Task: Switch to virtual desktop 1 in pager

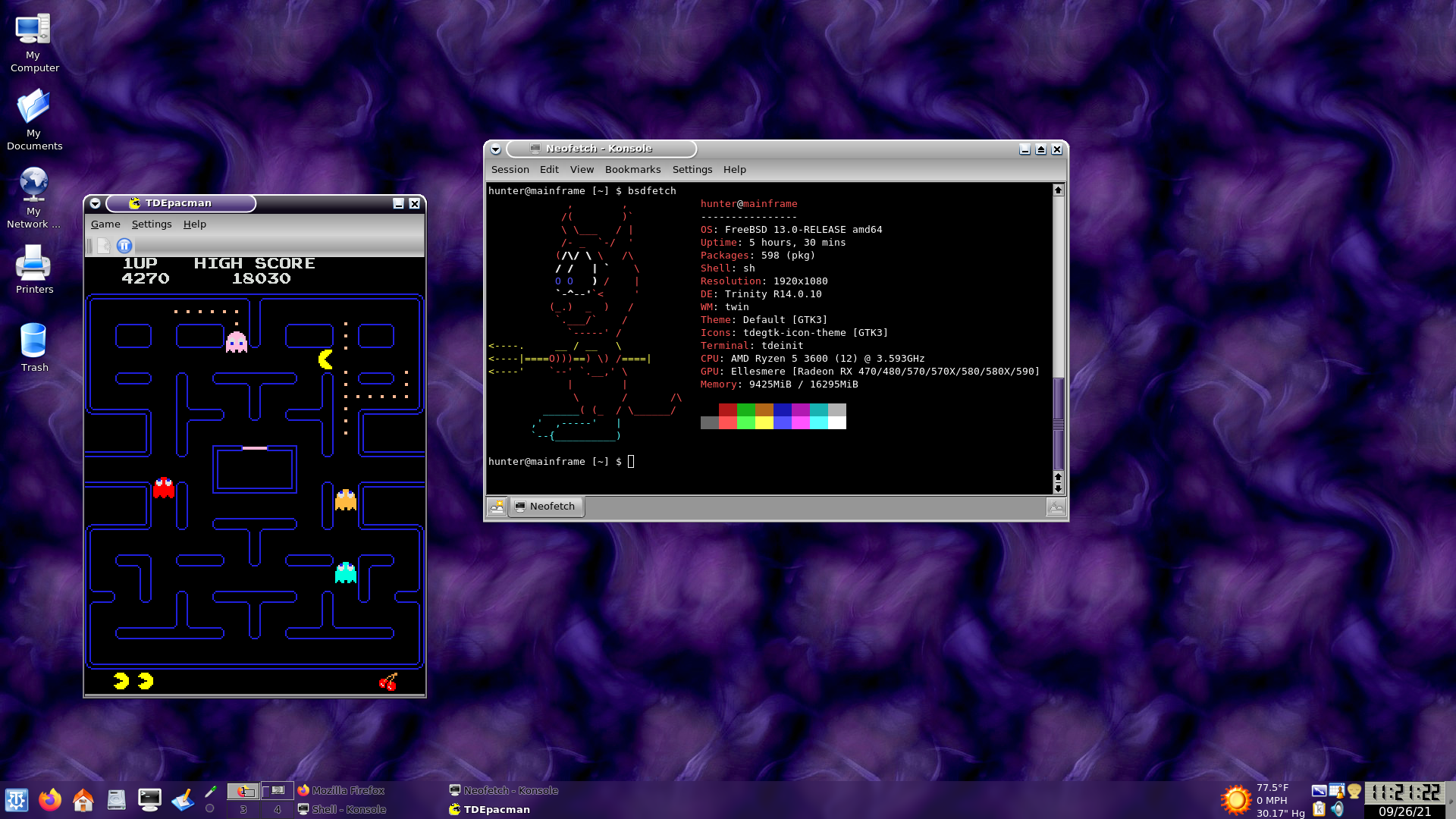Action: 243,791
